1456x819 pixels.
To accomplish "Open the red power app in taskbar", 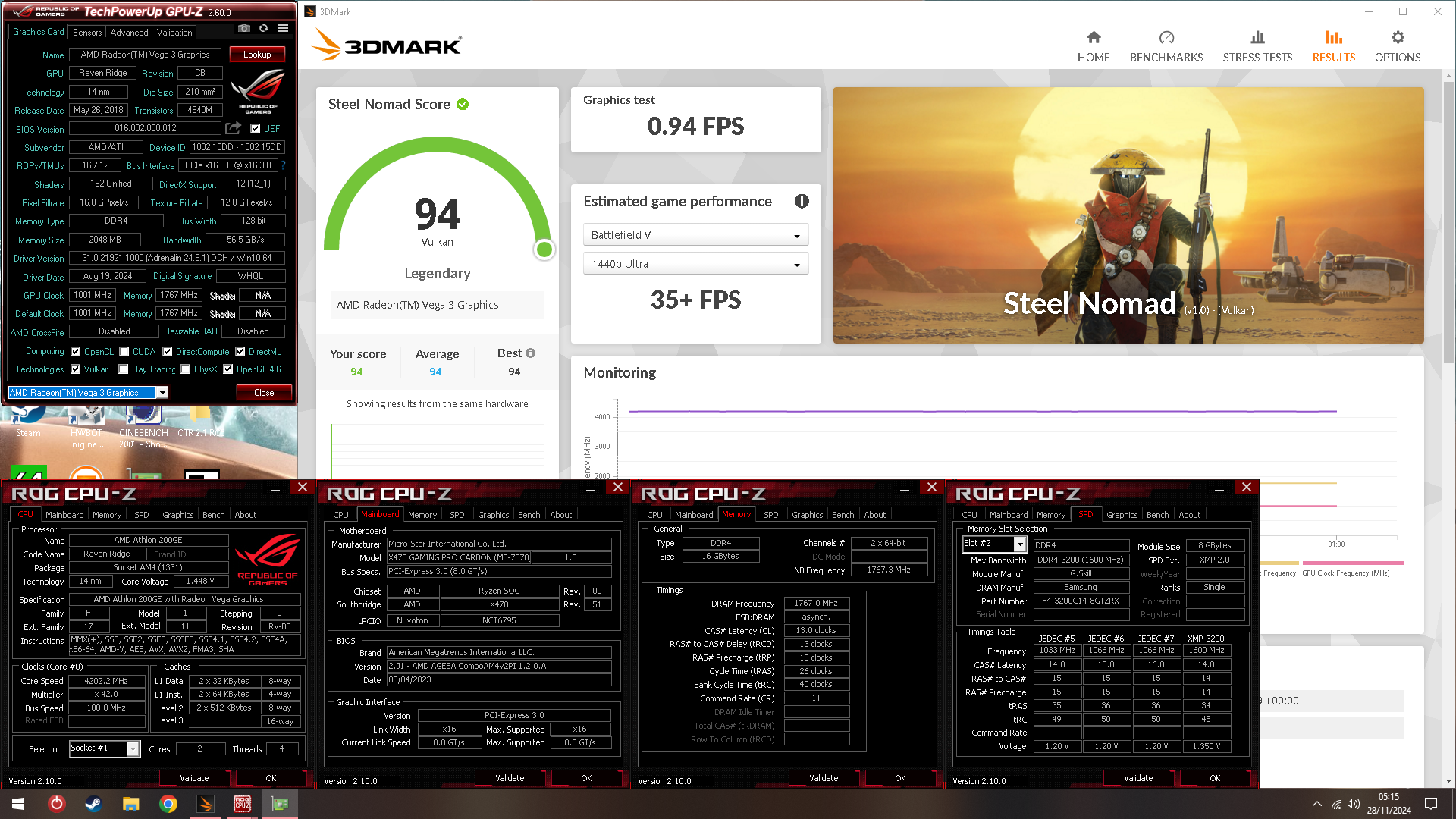I will 57,804.
